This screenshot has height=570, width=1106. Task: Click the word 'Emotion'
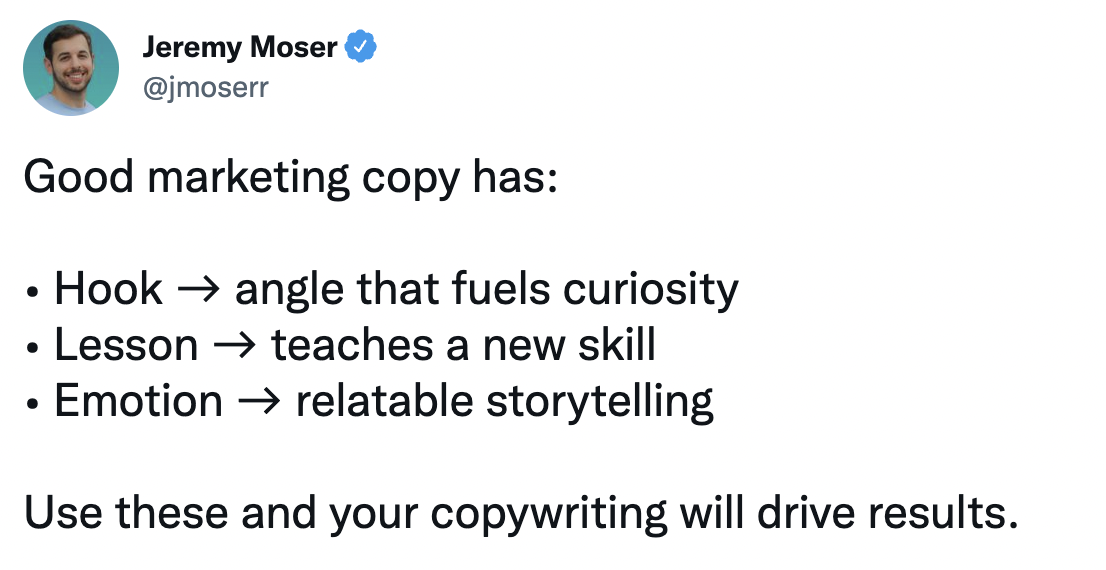click(x=138, y=402)
